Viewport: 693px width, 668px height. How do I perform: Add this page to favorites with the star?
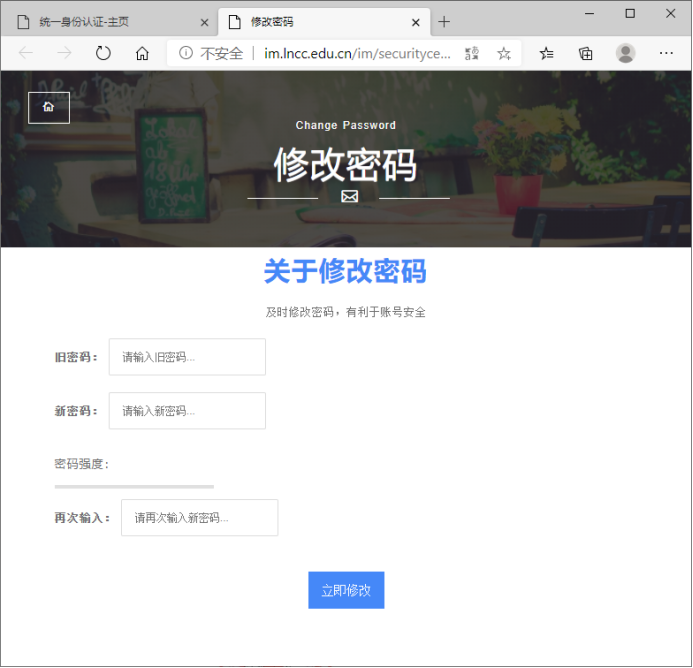[x=504, y=53]
